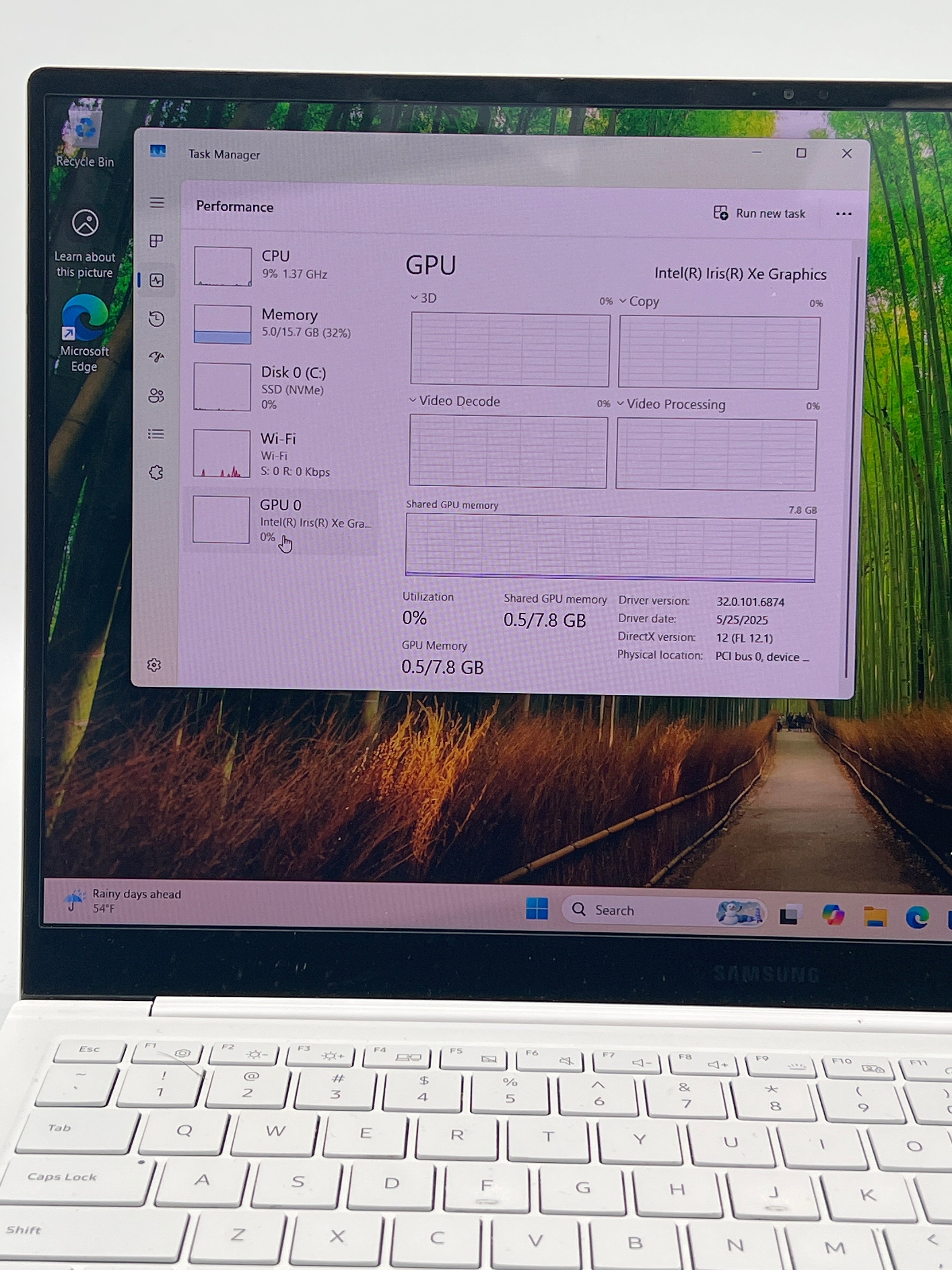
Task: Open the Users page icon
Action: 156,395
